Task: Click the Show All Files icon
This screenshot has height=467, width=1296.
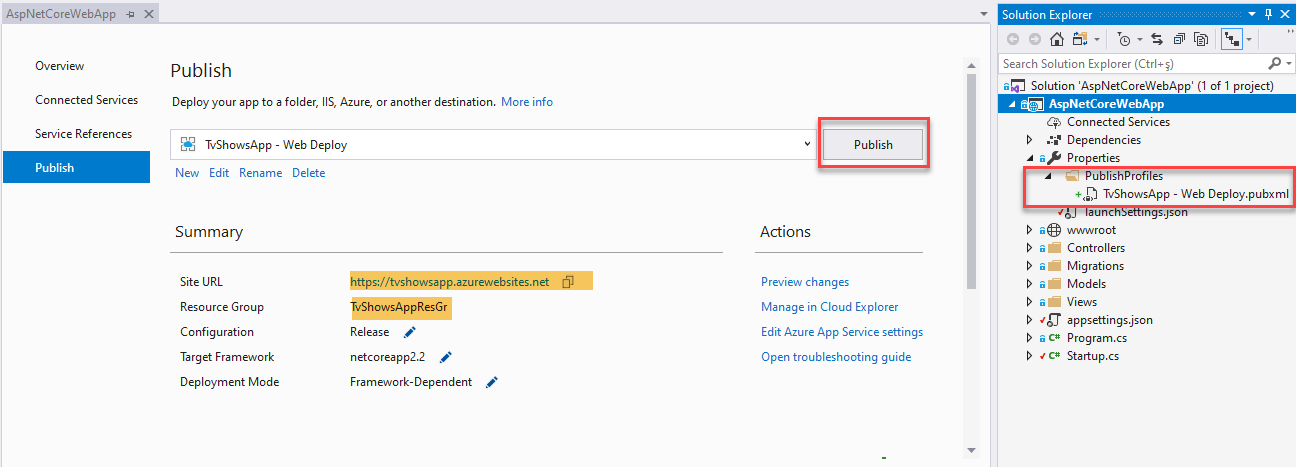Action: pyautogui.click(x=1201, y=39)
